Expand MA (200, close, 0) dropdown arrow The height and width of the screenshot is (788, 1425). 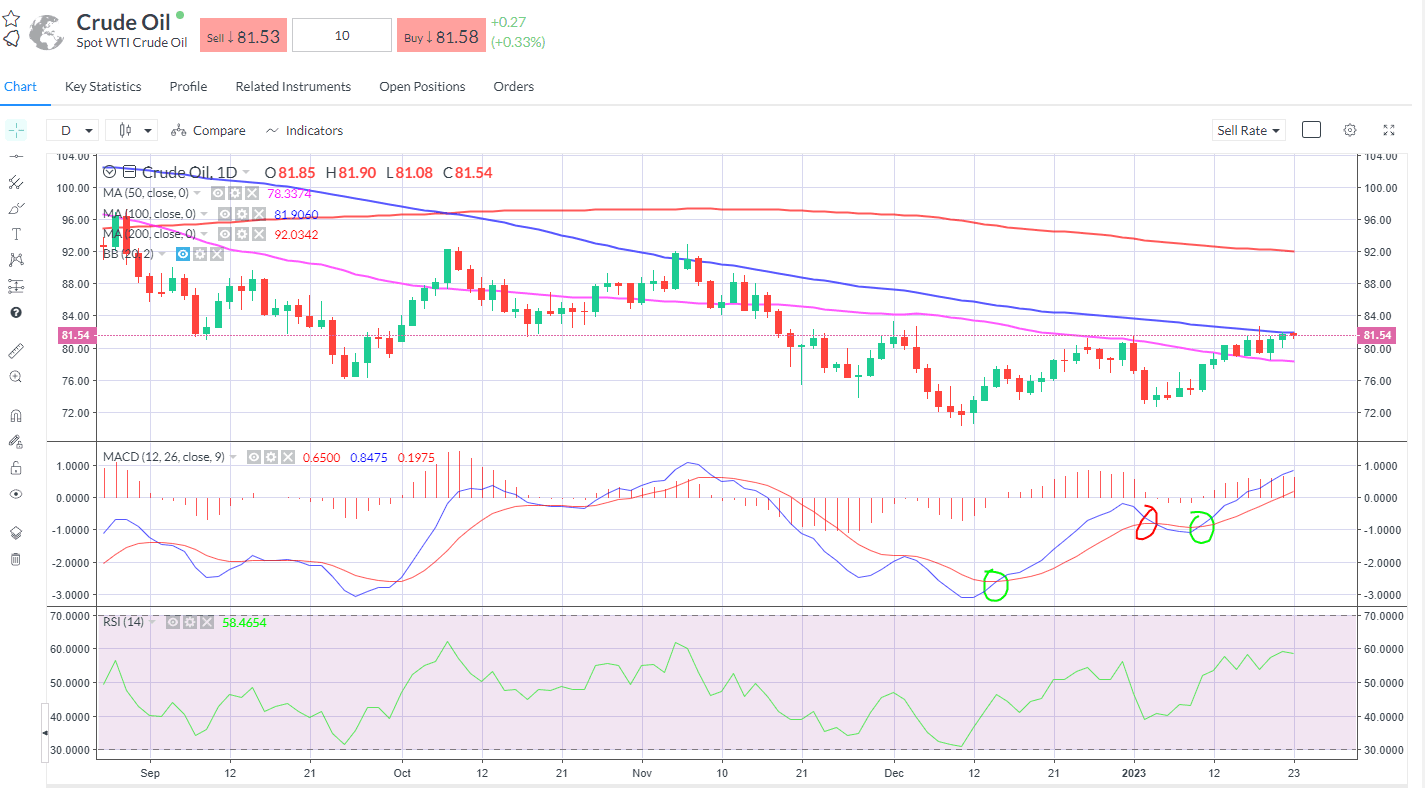[x=204, y=234]
